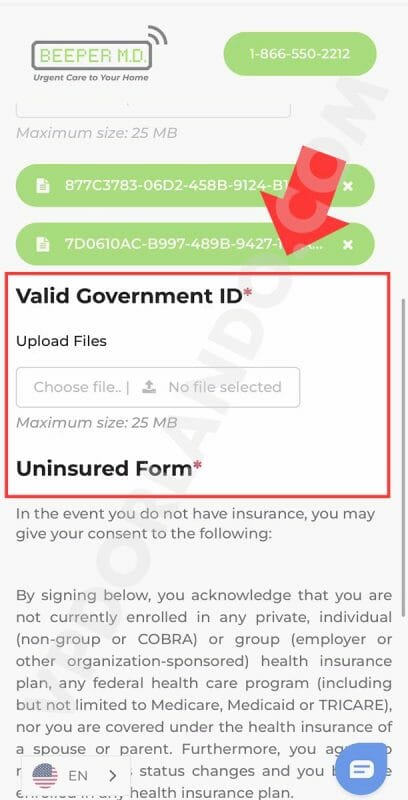Expand the EN language selector arrow
The width and height of the screenshot is (408, 800).
(x=113, y=776)
